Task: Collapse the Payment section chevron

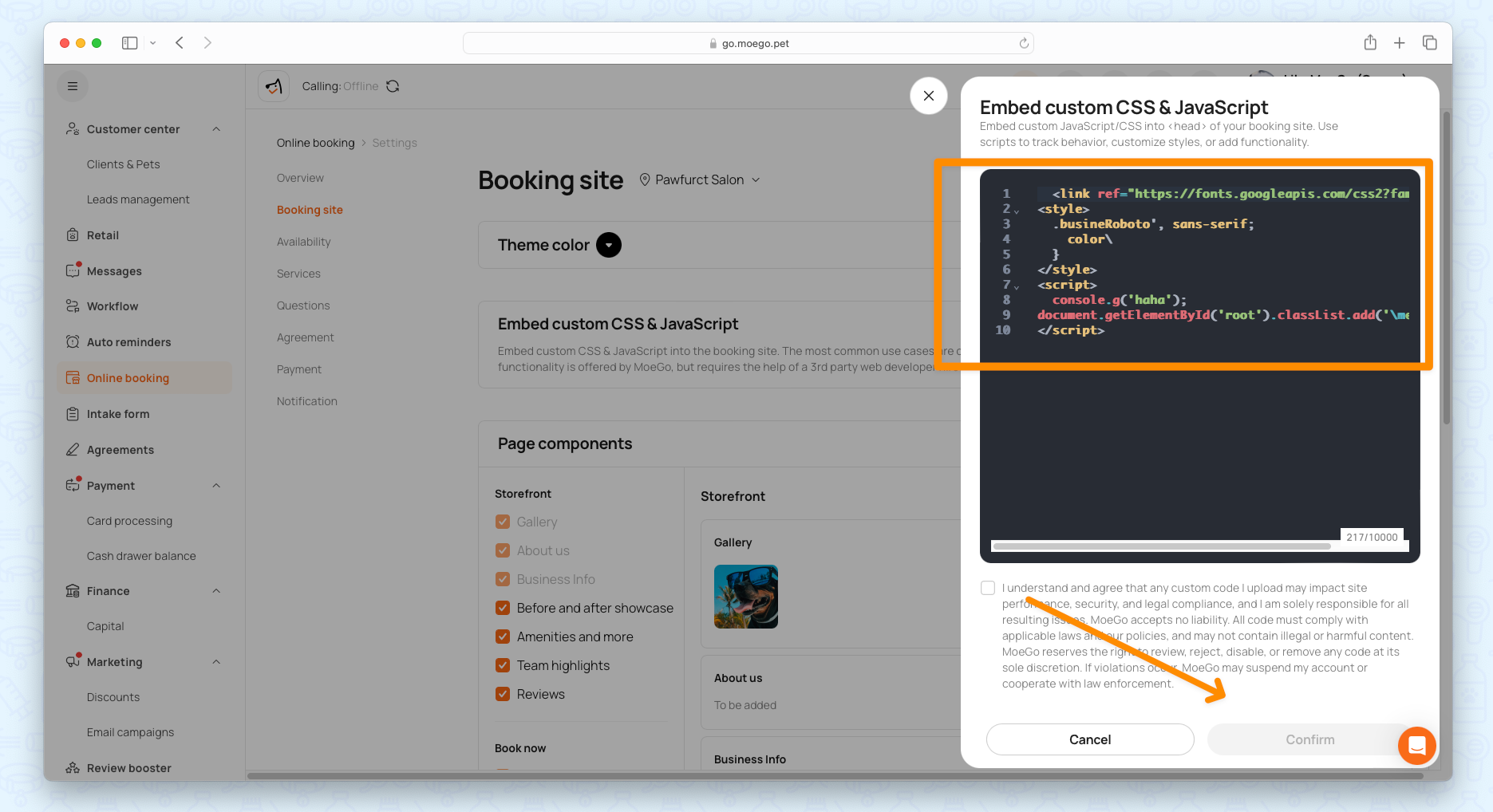Action: click(x=216, y=486)
